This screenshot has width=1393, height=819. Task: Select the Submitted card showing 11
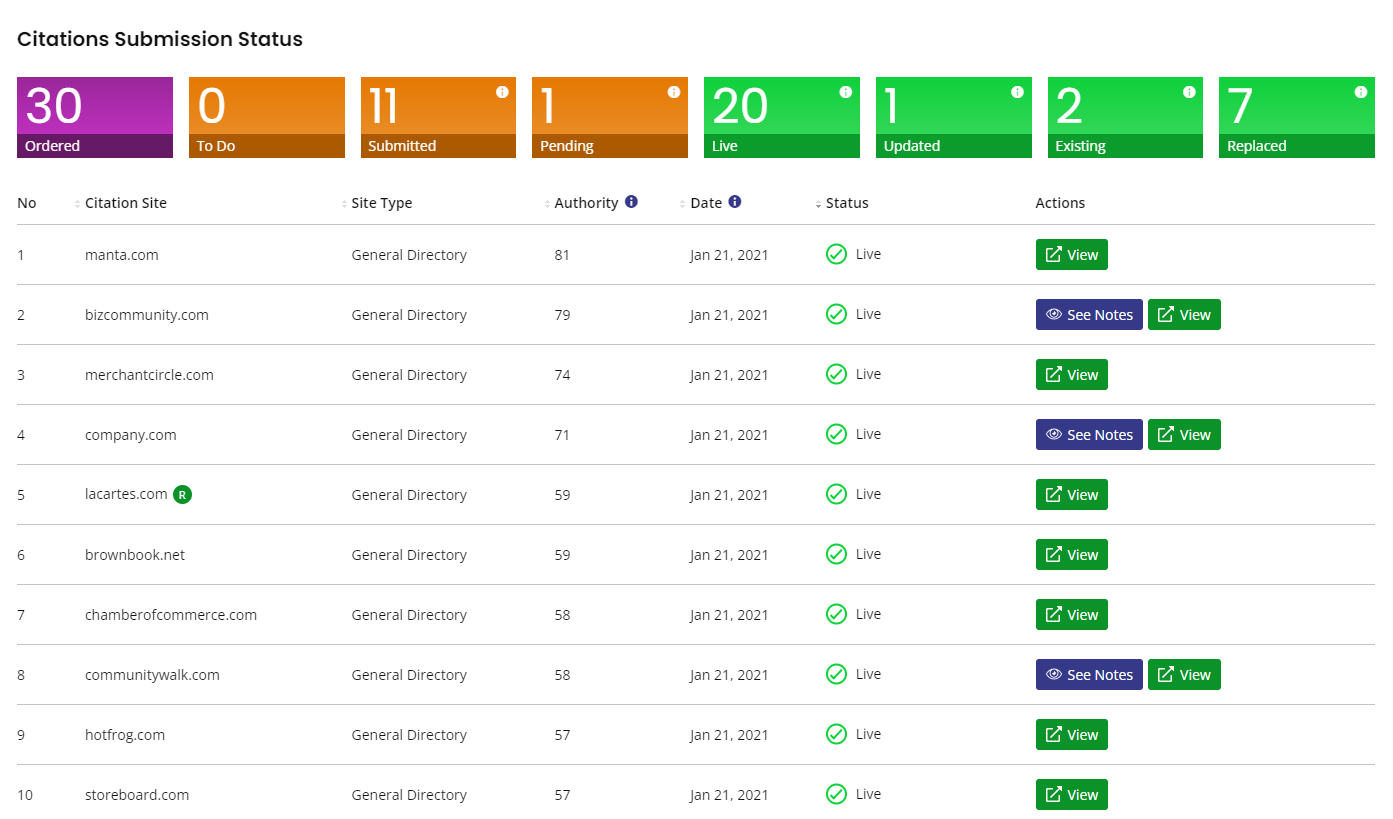(438, 118)
